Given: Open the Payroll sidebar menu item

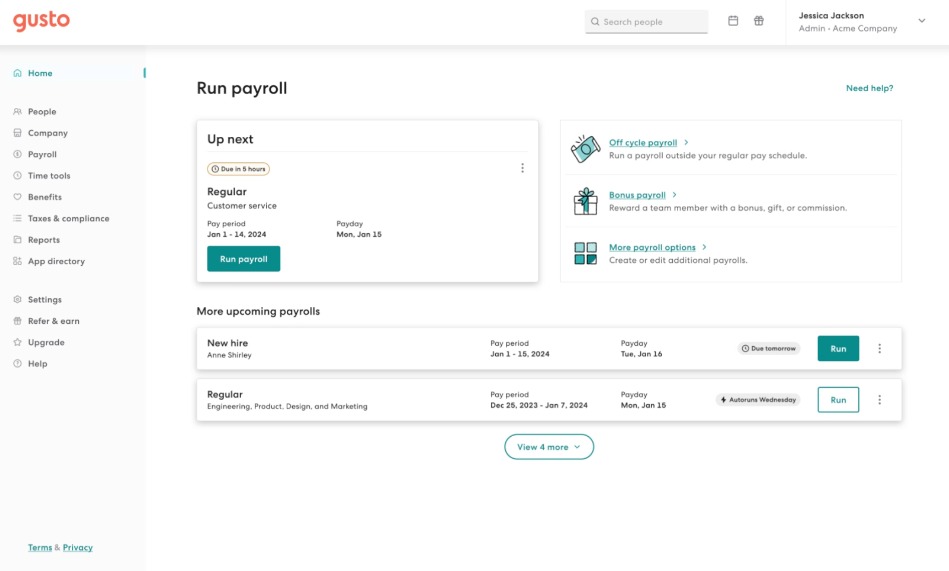Looking at the screenshot, I should pyautogui.click(x=42, y=155).
